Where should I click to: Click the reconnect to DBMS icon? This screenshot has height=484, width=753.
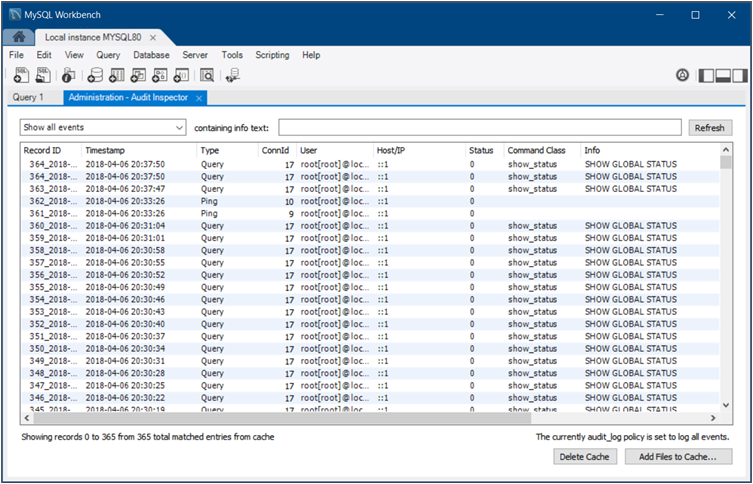point(232,75)
